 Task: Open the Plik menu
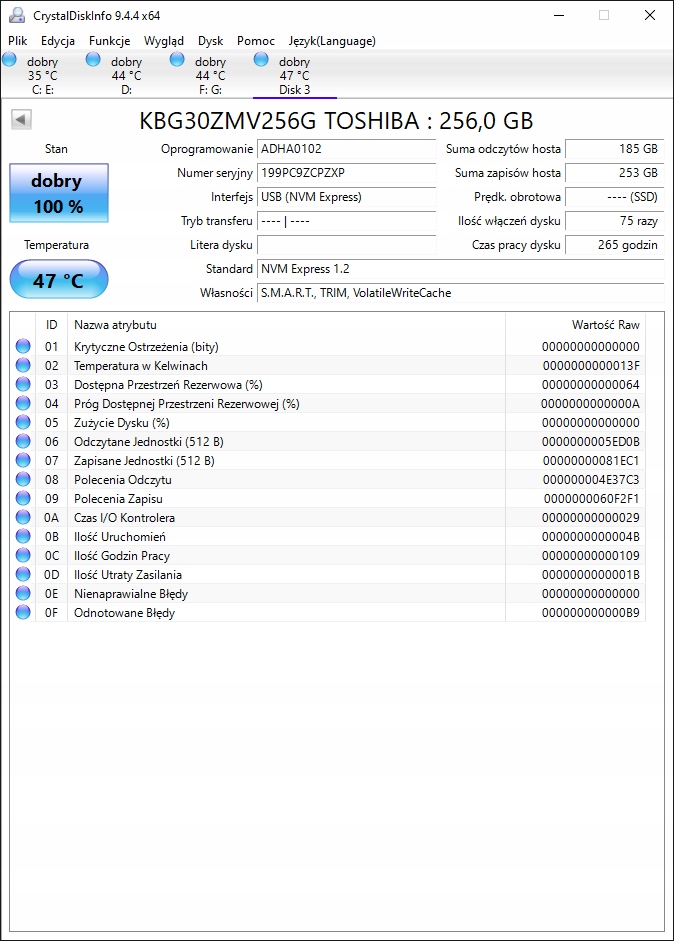tap(18, 41)
